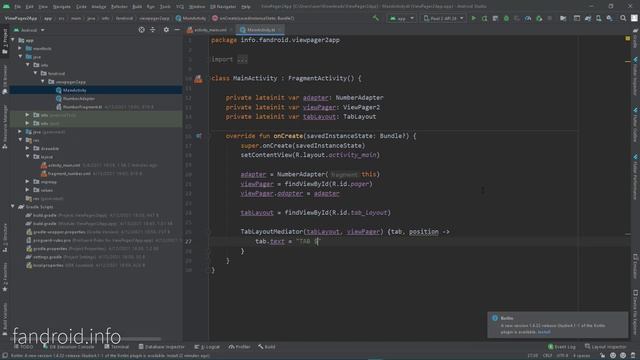
Task: Open the SDK Manager icon in the toolbar
Action: click(609, 18)
